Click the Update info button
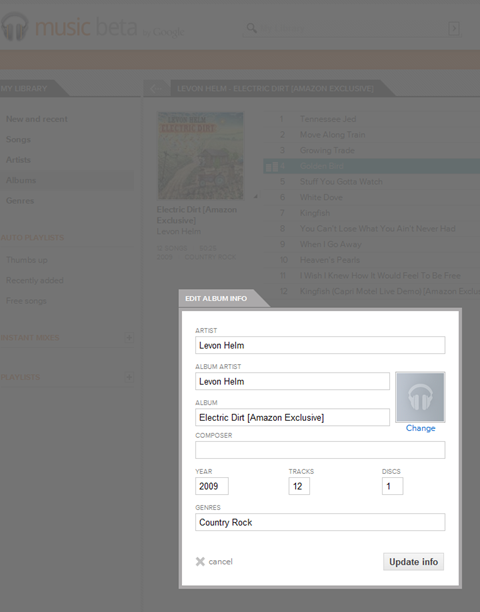Screen dimensions: 480x612 [413, 562]
